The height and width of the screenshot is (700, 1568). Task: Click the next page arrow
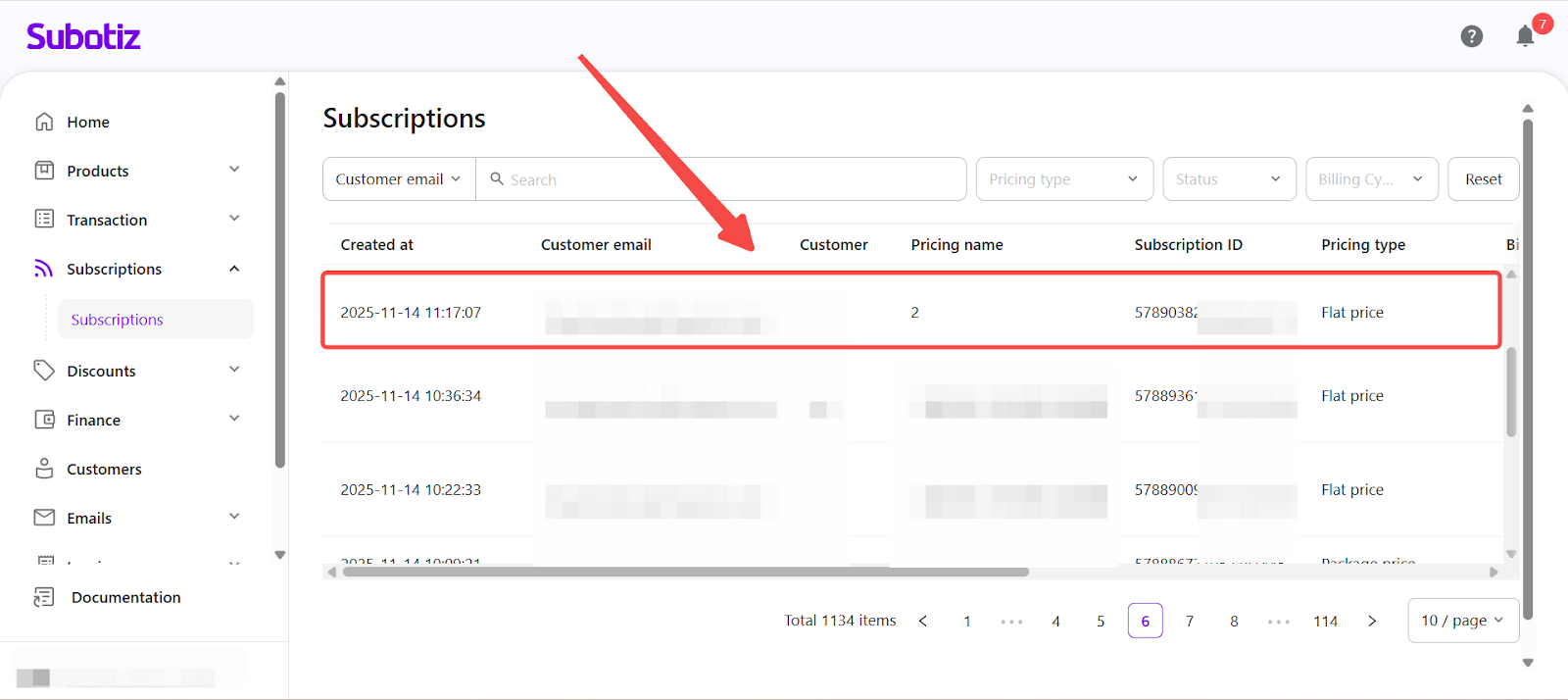pos(1372,621)
